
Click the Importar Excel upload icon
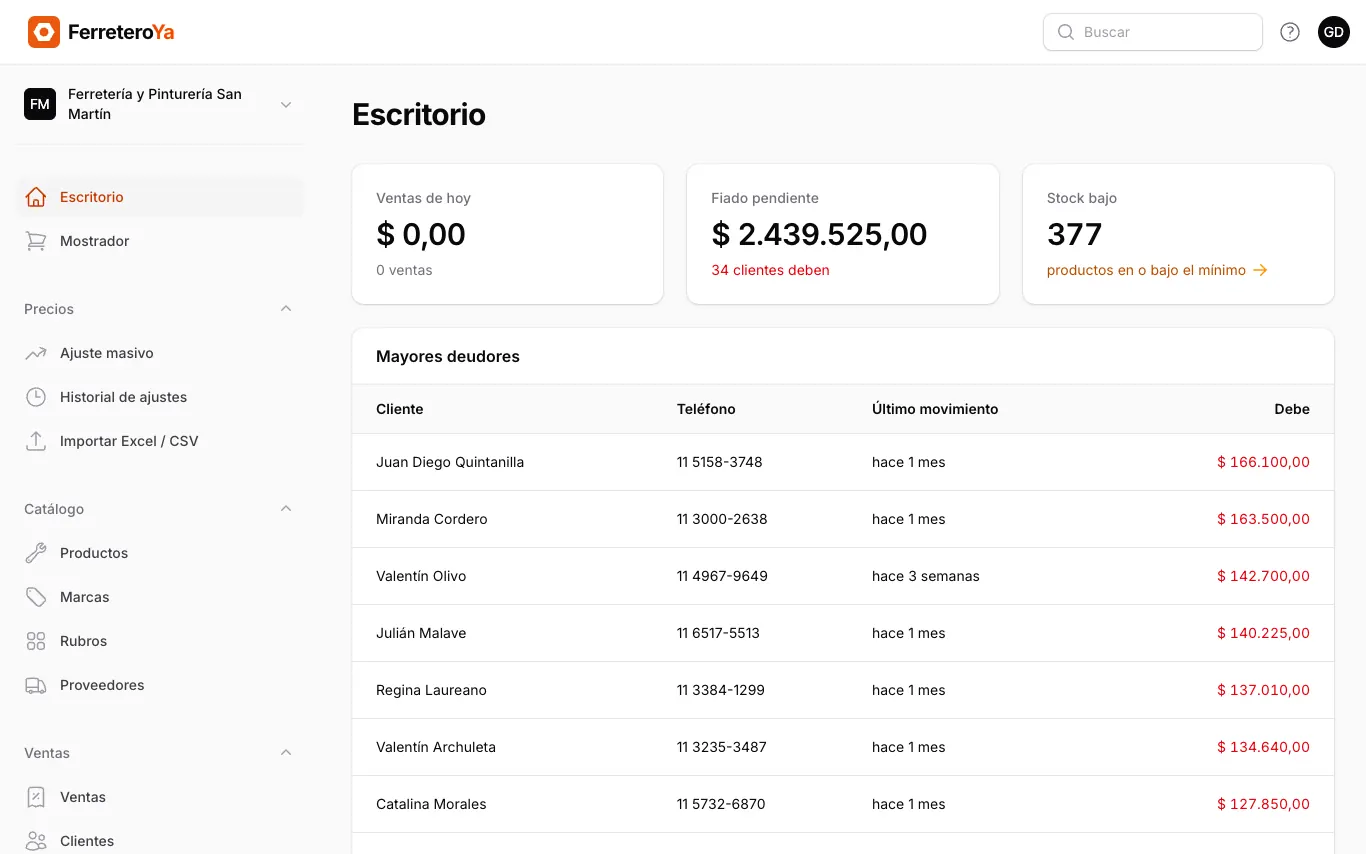pyautogui.click(x=36, y=441)
